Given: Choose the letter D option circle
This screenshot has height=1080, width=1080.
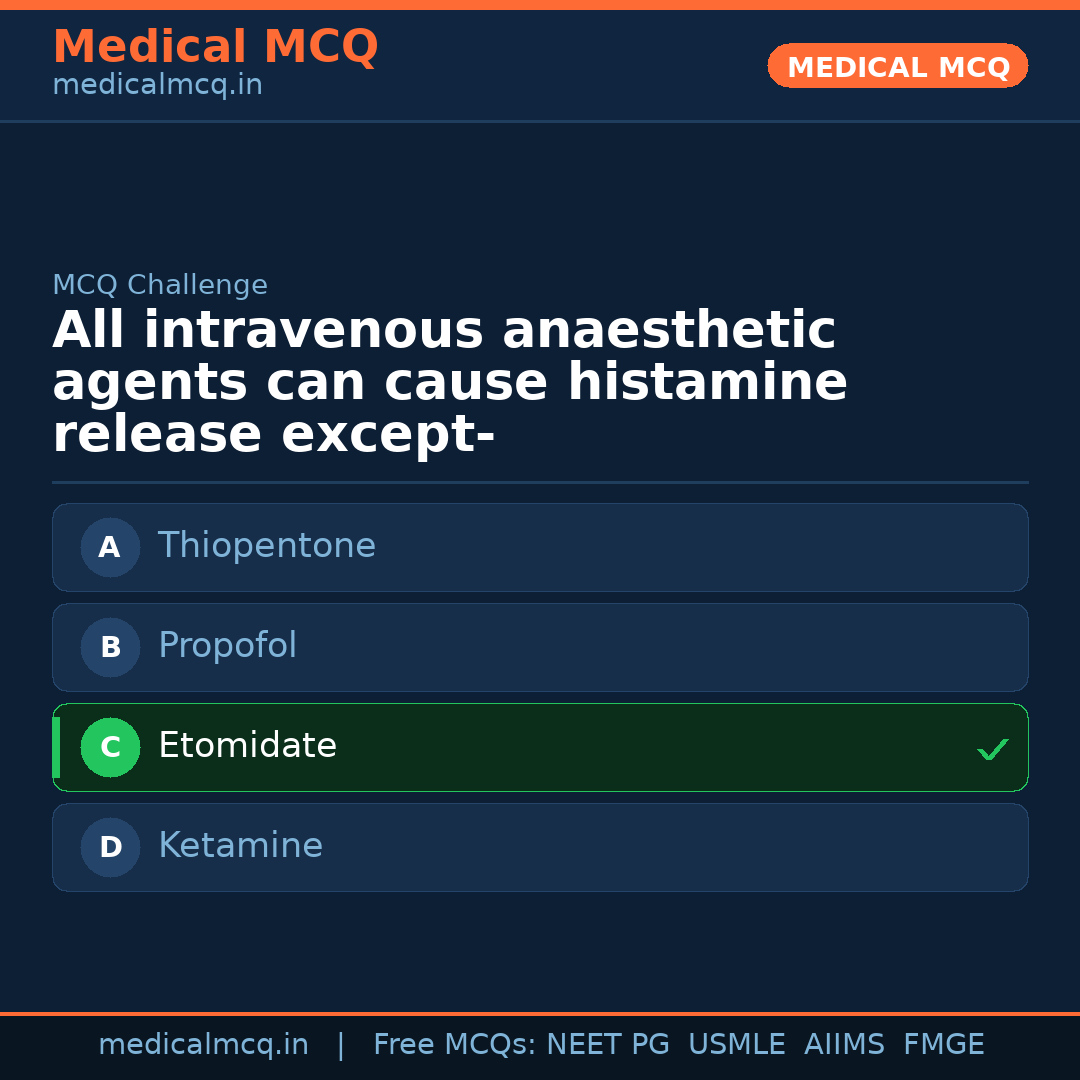Looking at the screenshot, I should pos(110,847).
